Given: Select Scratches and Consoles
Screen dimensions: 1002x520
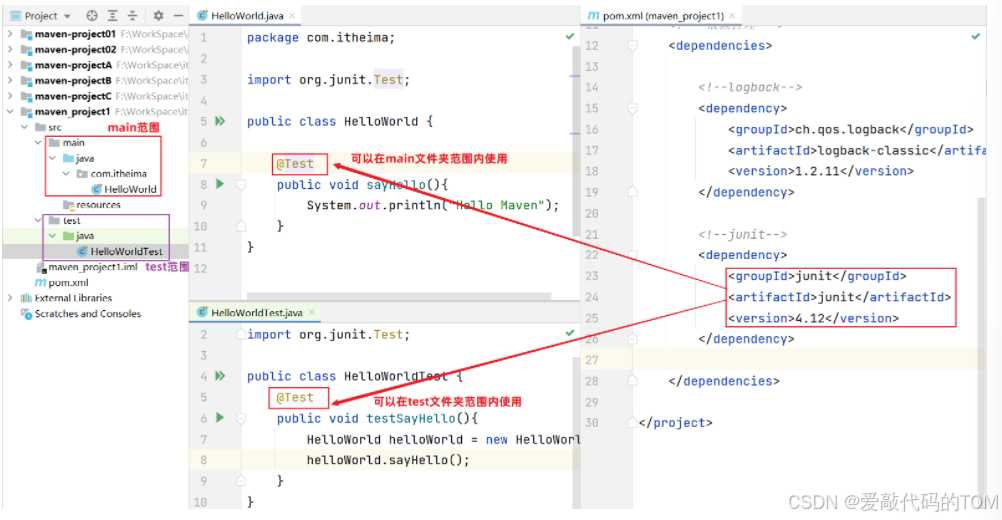Looking at the screenshot, I should tap(81, 314).
